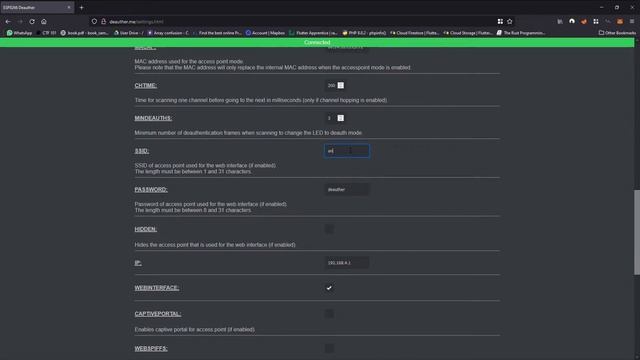Click the padlock site info icon
640x360 pixels.
coord(103,21)
